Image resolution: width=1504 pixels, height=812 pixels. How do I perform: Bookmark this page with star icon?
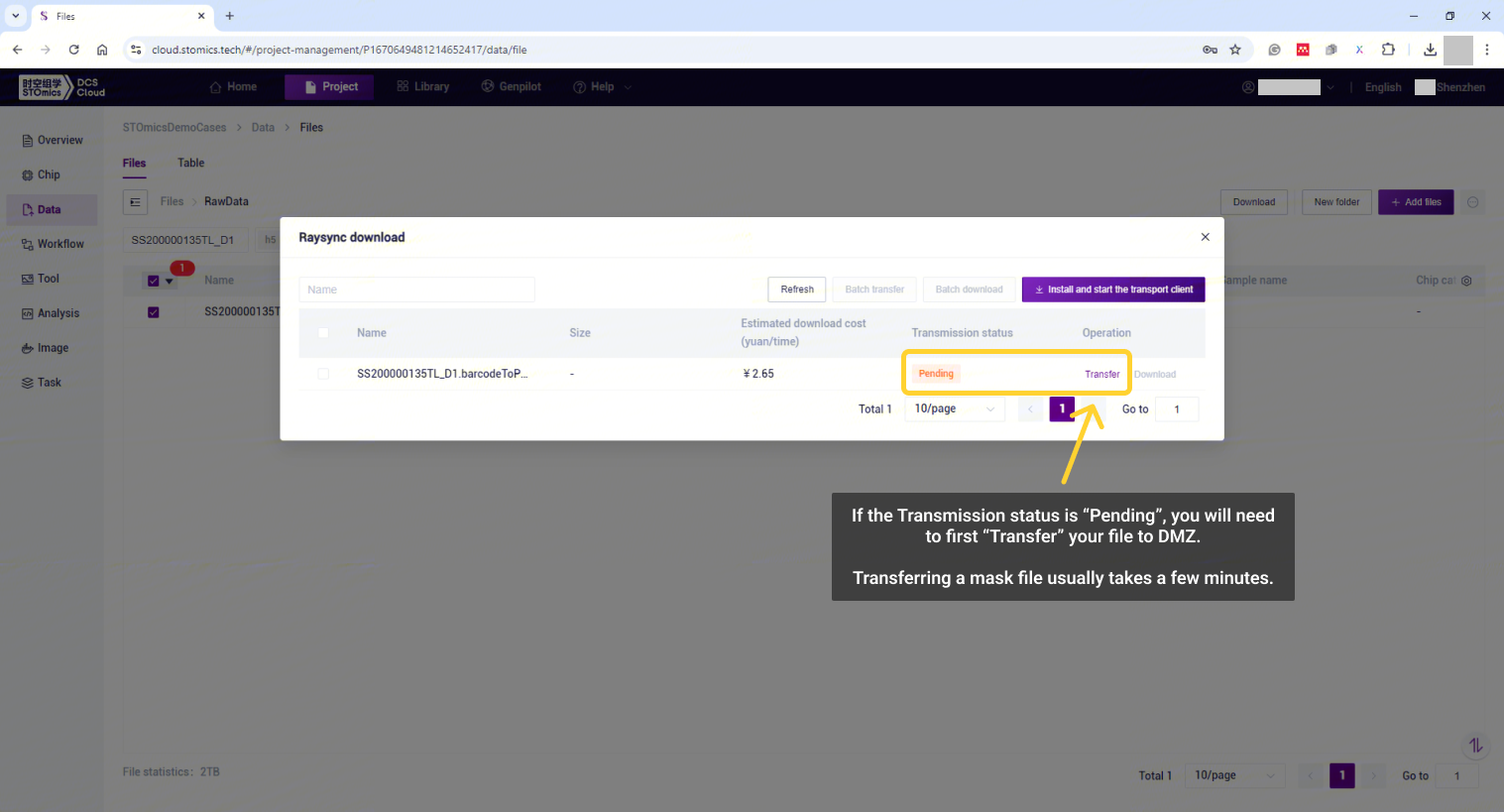[x=1235, y=50]
